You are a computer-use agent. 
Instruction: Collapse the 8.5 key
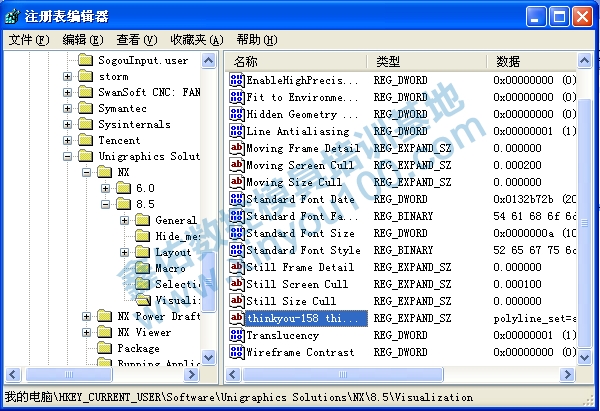(106, 205)
